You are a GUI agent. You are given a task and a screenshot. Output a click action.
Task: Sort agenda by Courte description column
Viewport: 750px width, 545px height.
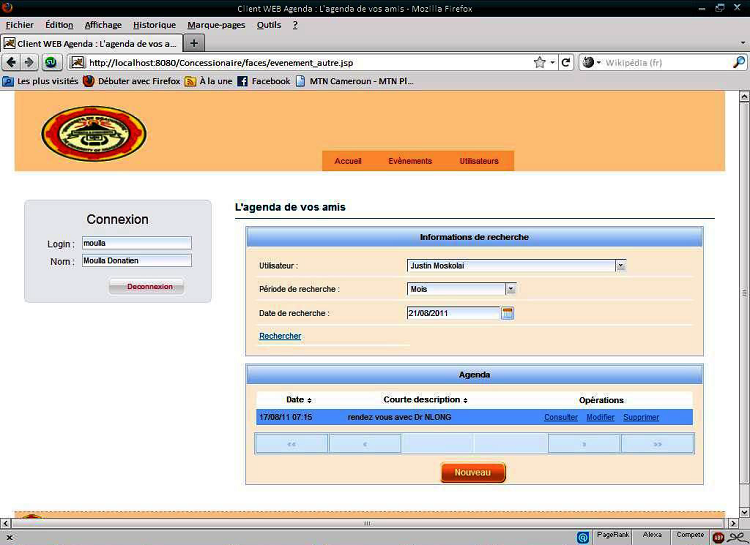point(425,400)
